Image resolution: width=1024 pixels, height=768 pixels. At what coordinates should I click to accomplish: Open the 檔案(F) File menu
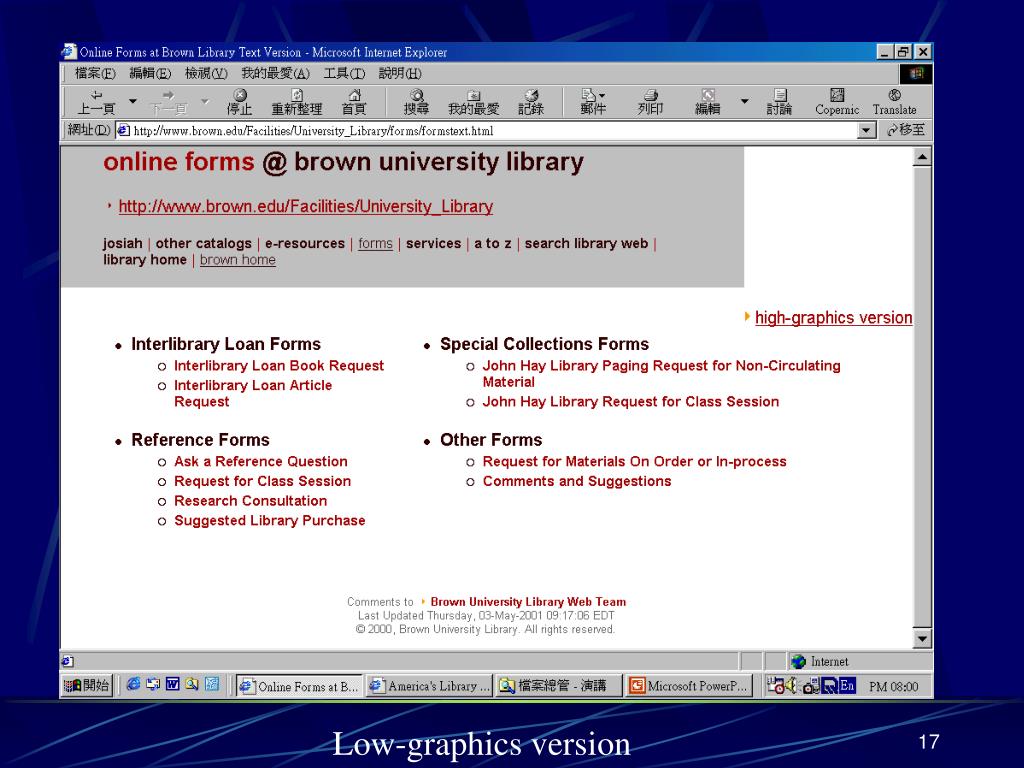pyautogui.click(x=95, y=73)
